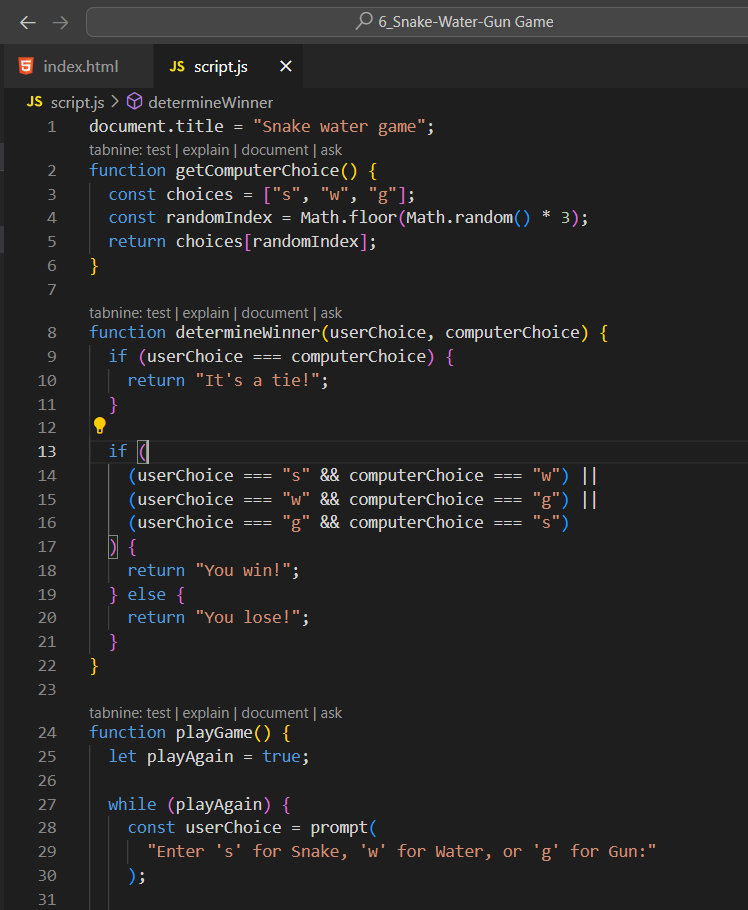Viewport: 748px width, 910px height.
Task: Click tabnine 'test' above playGame
Action: (158, 713)
